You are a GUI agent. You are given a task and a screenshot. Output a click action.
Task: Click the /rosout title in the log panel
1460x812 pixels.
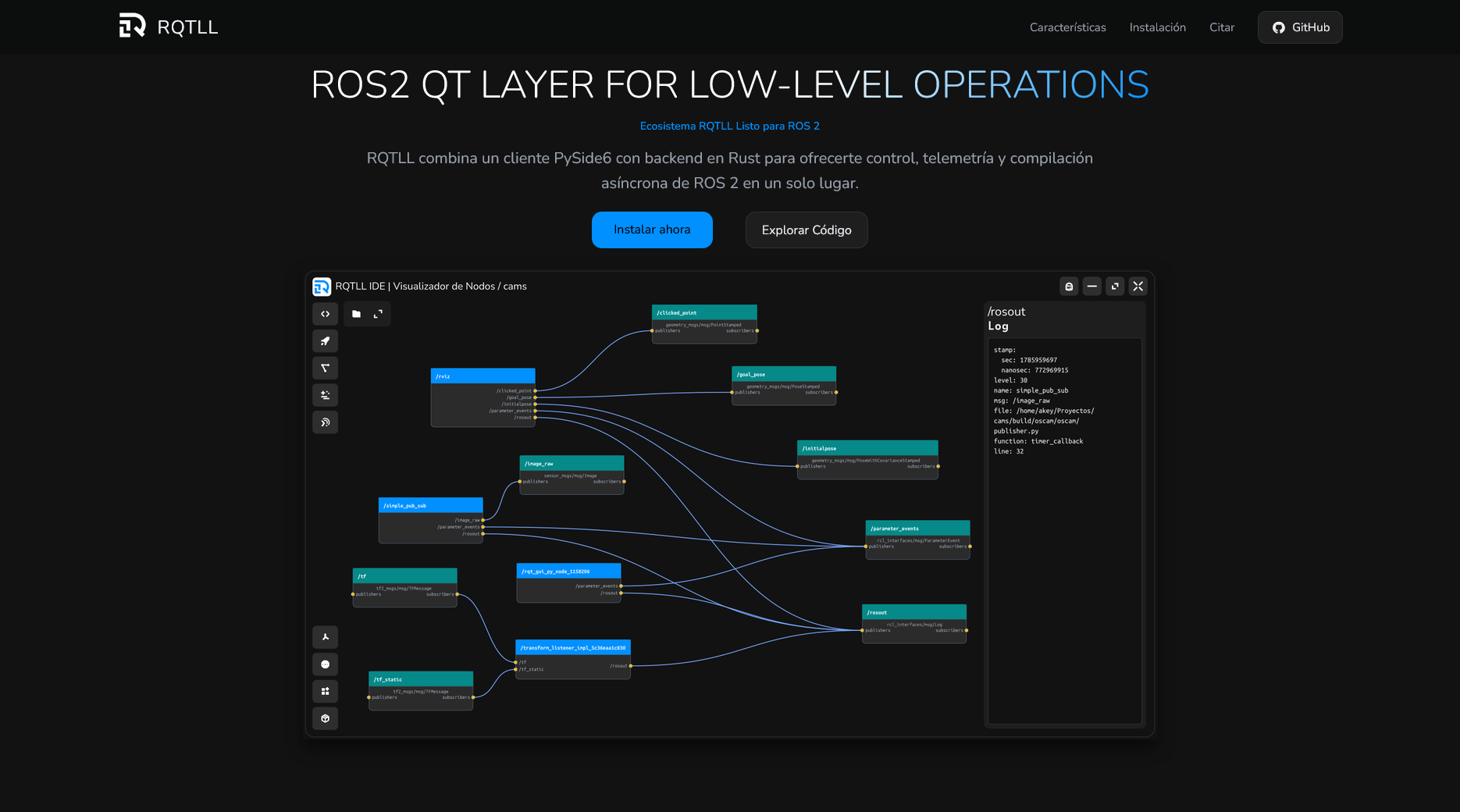point(1006,312)
